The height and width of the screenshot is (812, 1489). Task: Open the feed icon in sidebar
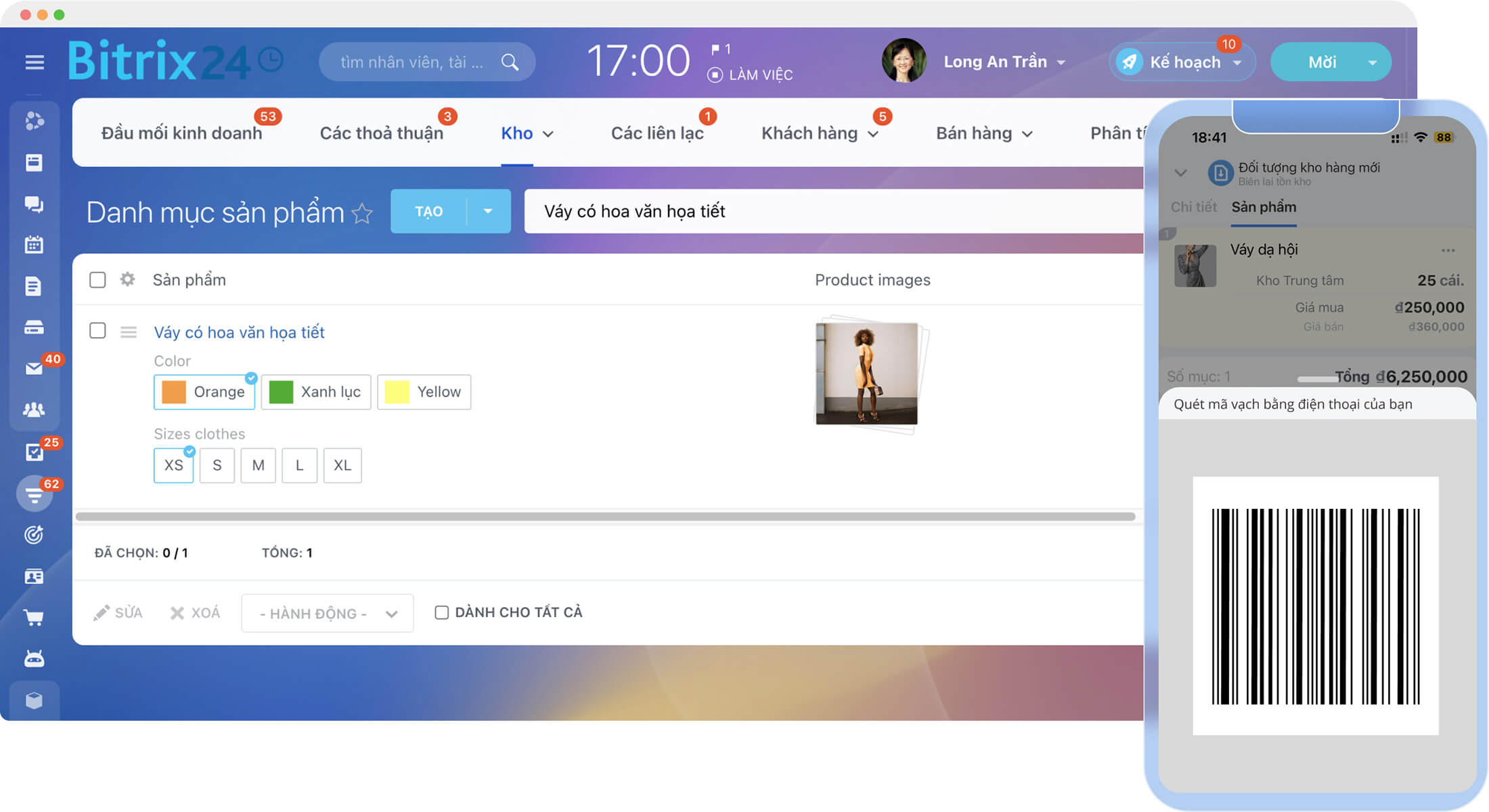tap(34, 121)
